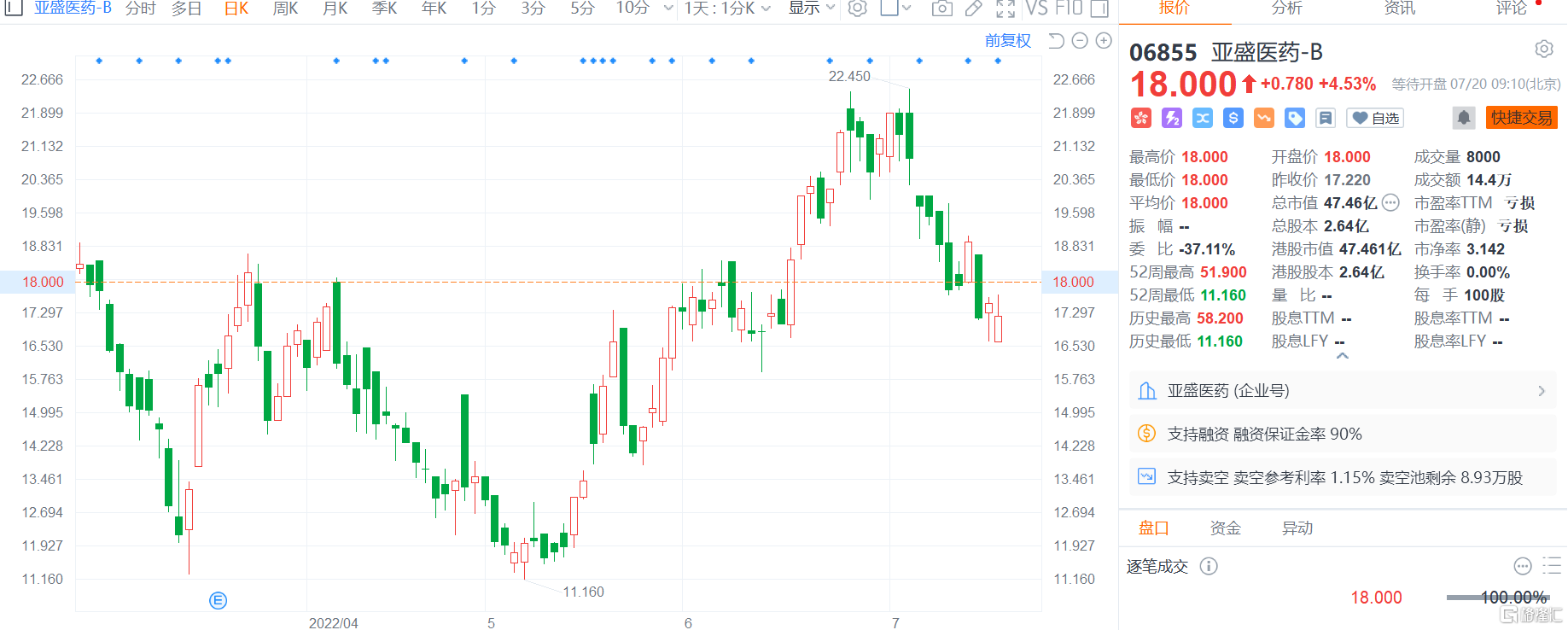
Task: Click the 18.000 price label on left axis
Action: (x=43, y=282)
